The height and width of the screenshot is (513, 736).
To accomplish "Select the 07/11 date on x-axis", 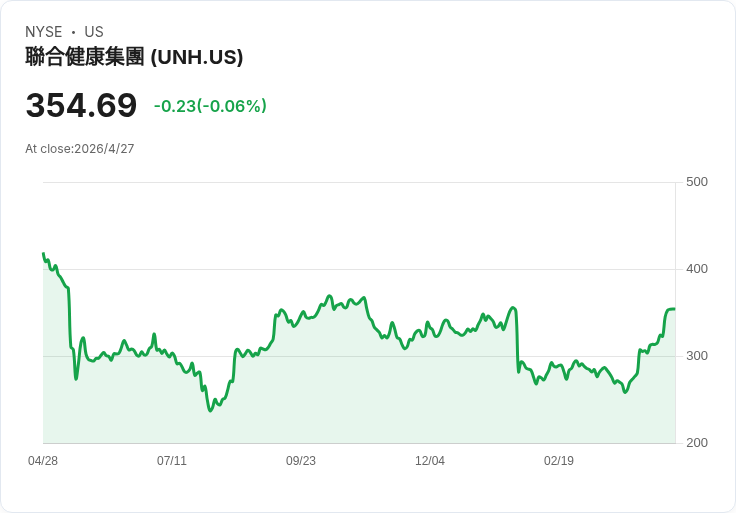I will coord(172,461).
